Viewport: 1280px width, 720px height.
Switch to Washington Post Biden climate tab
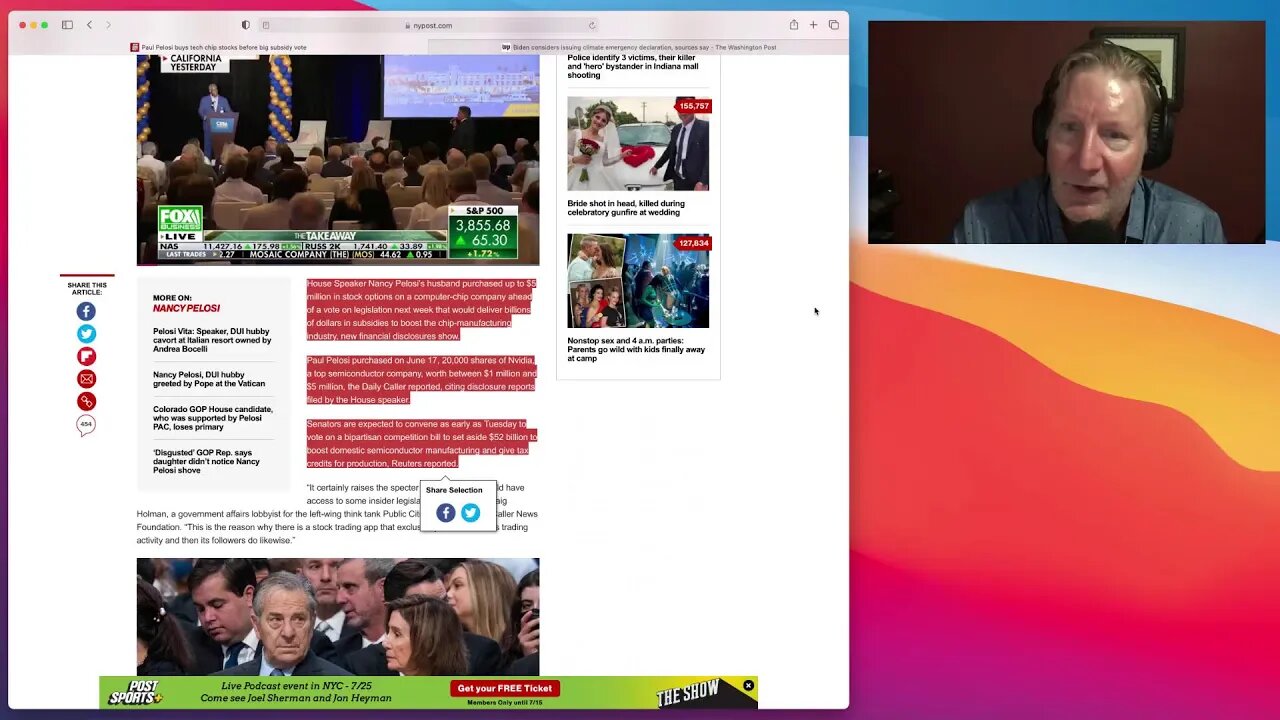point(638,47)
